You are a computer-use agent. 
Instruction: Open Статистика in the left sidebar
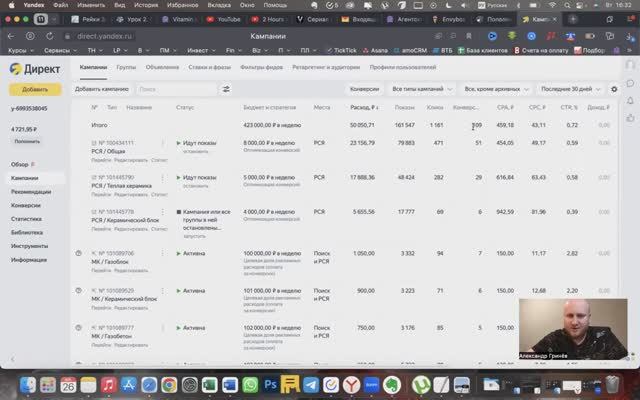click(26, 219)
